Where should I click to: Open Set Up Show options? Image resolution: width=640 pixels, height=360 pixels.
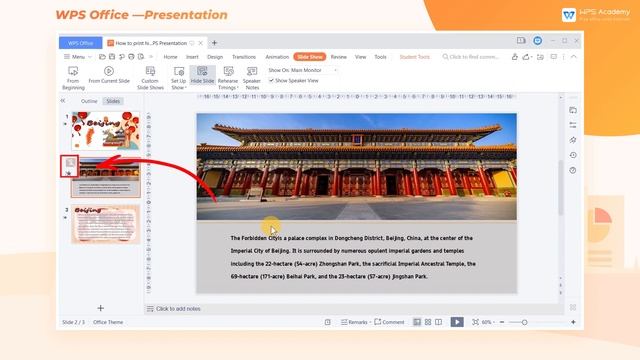click(178, 77)
